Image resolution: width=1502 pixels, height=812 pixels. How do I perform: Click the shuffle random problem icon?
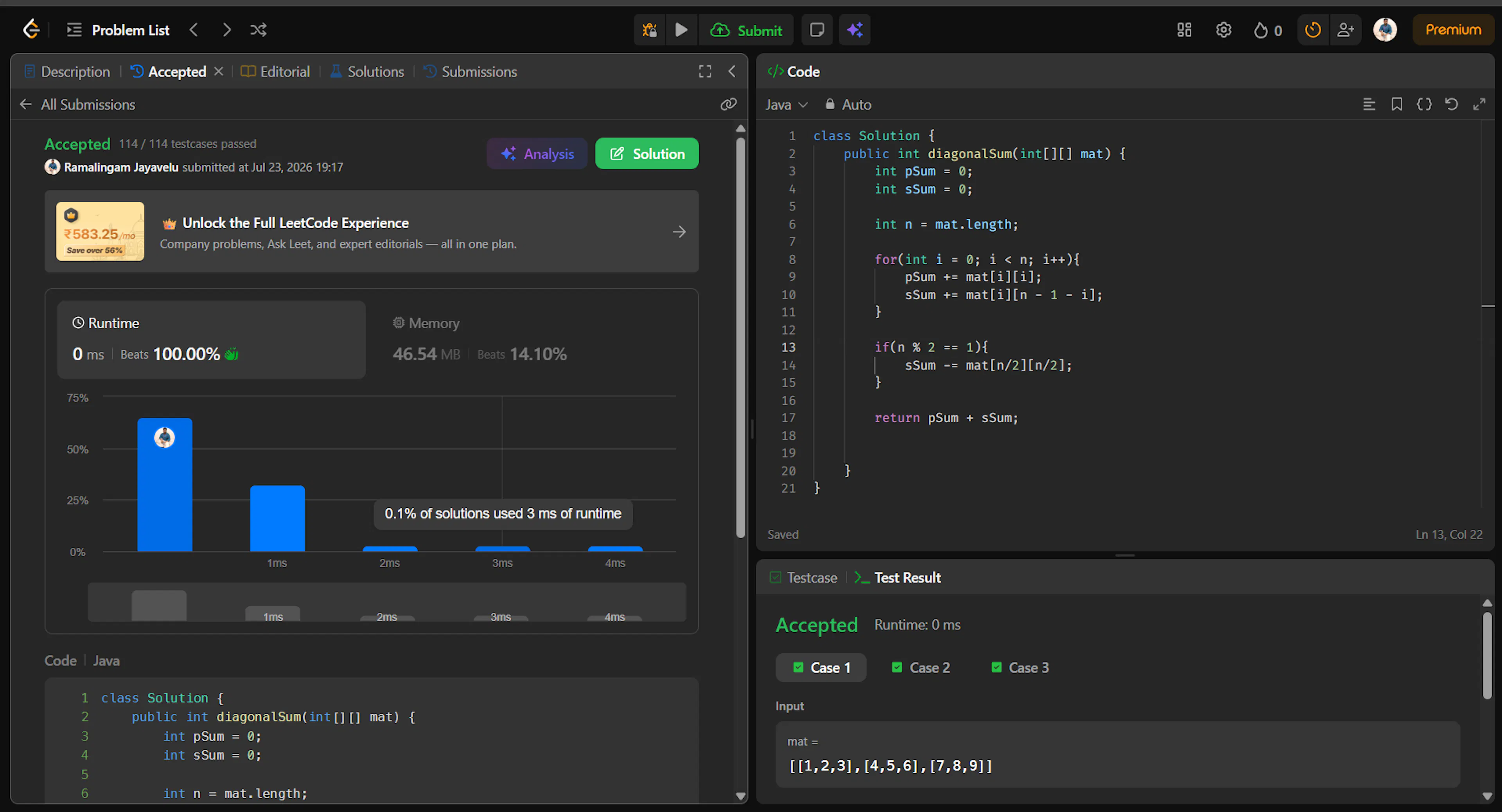click(x=258, y=30)
